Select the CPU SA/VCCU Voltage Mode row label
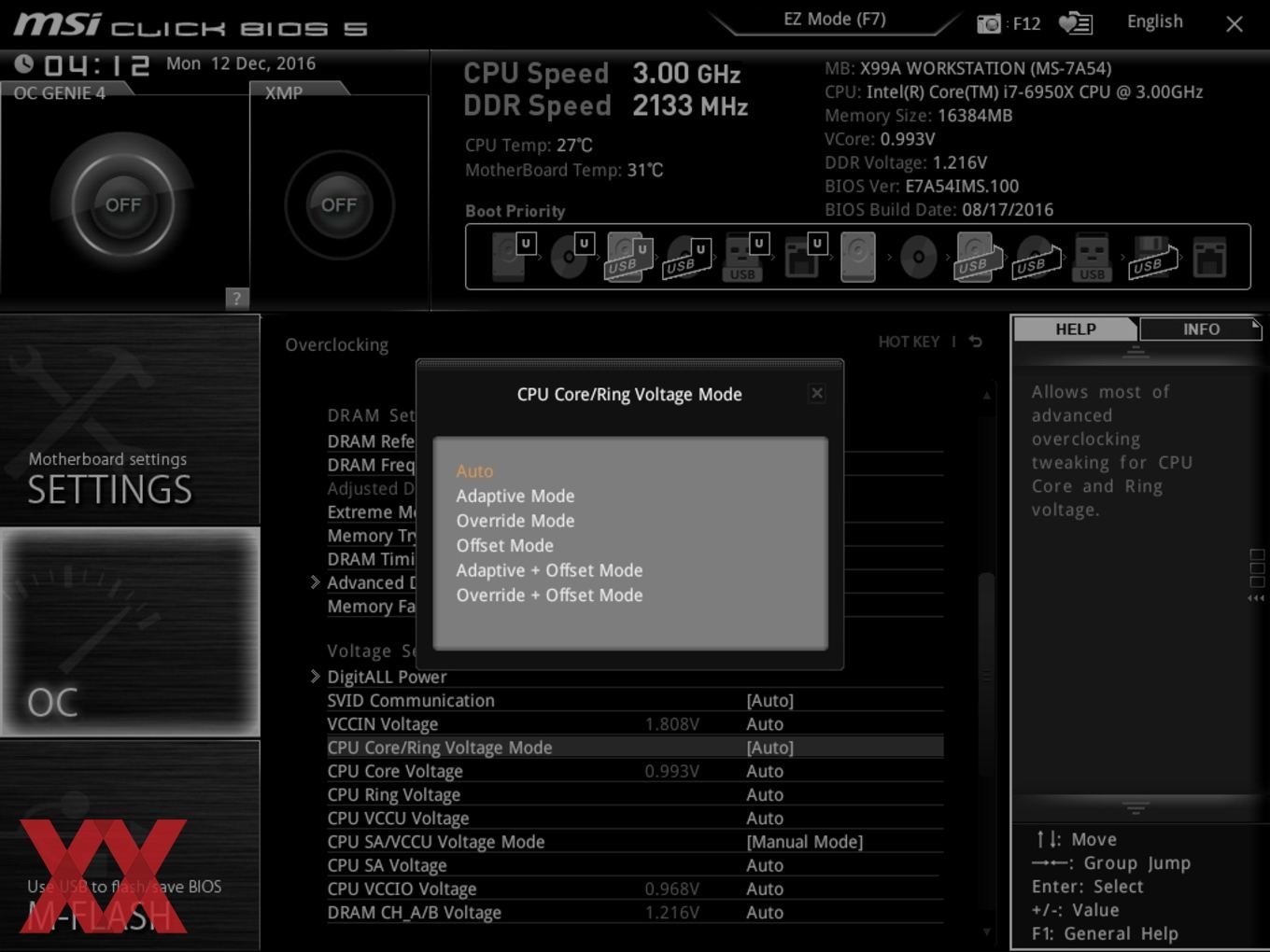Viewport: 1270px width, 952px height. pos(436,842)
